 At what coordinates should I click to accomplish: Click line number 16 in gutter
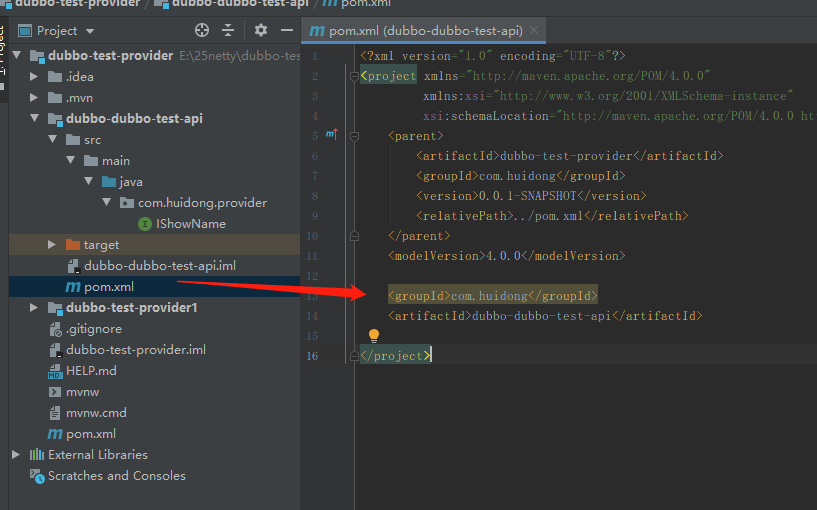click(x=312, y=356)
